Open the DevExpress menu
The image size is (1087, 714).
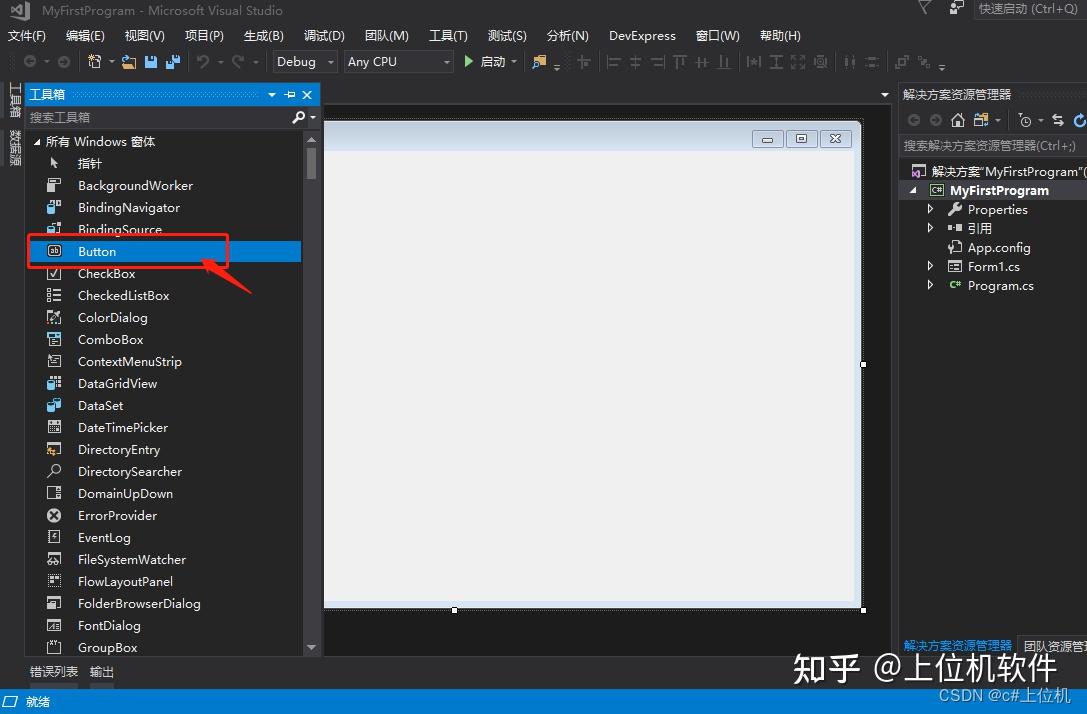tap(642, 35)
